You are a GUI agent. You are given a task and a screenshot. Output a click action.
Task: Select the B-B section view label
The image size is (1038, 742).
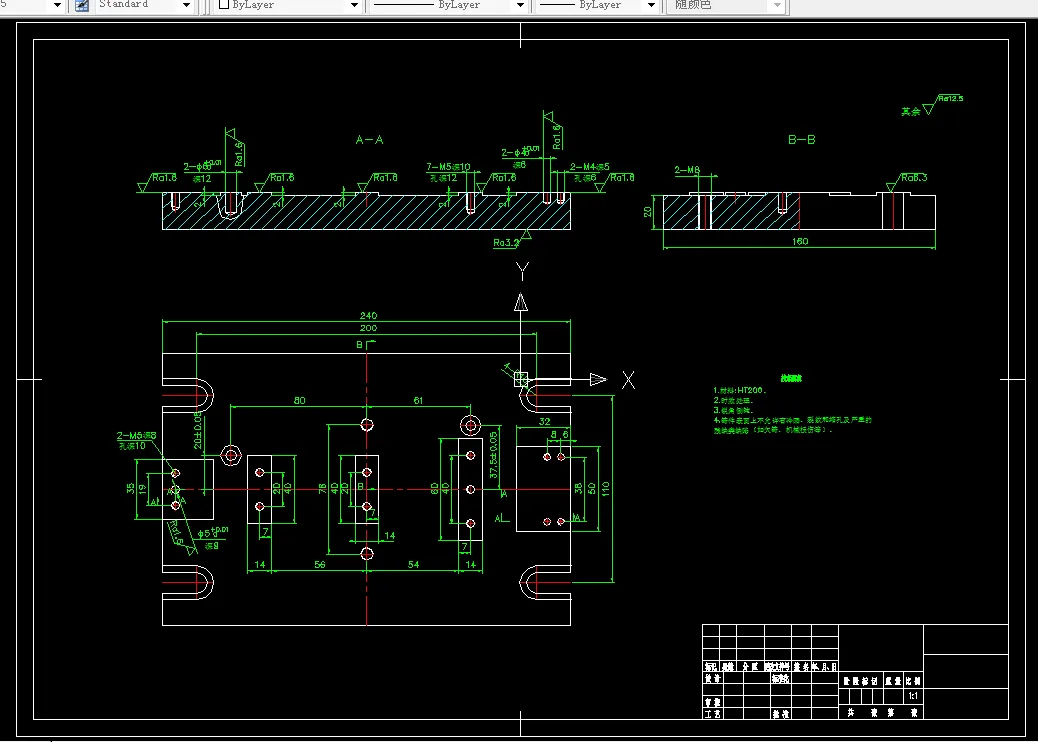[x=802, y=140]
